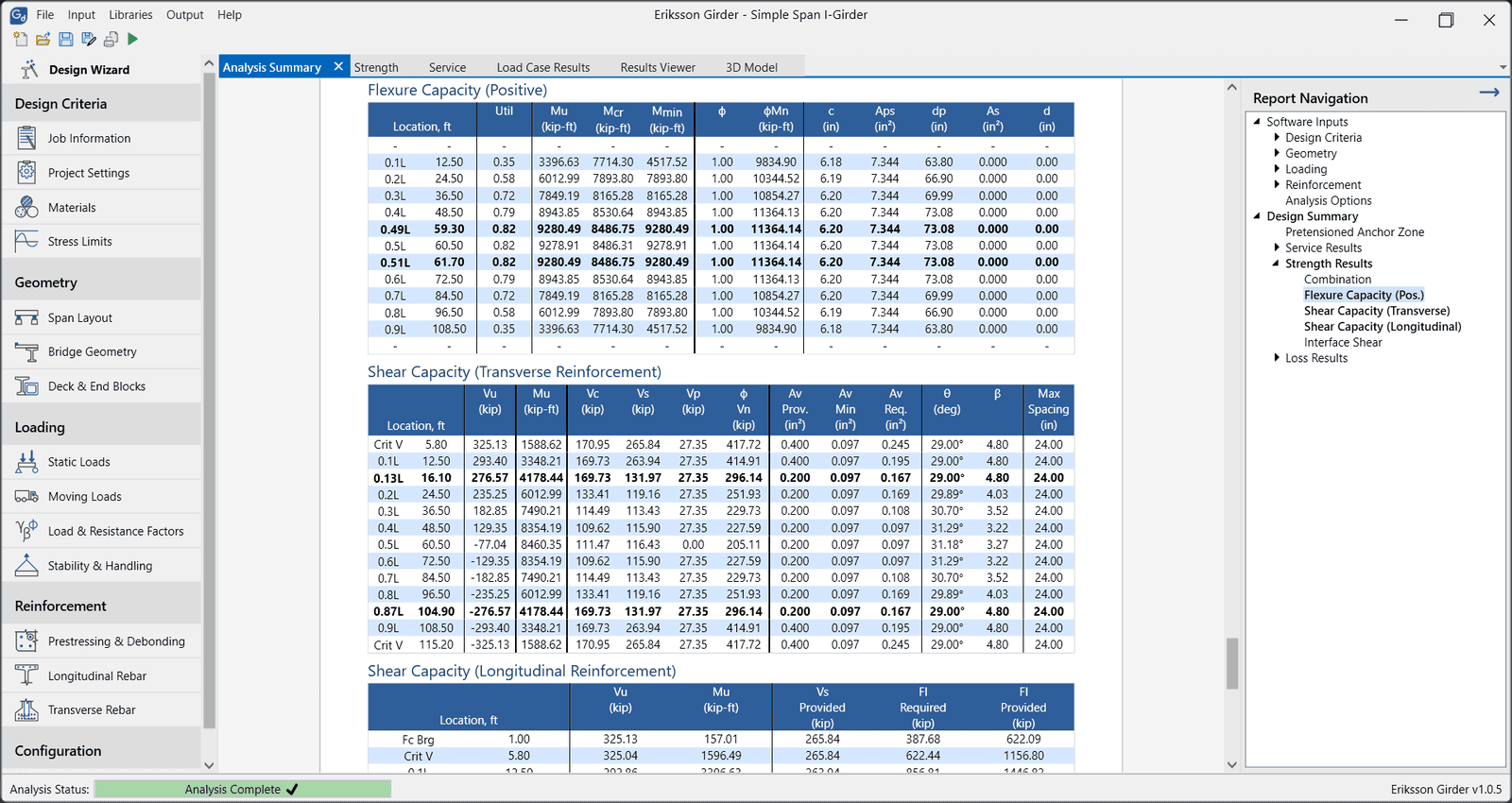The image size is (1512, 803).
Task: Expand the Loss Results tree node
Action: click(1277, 358)
